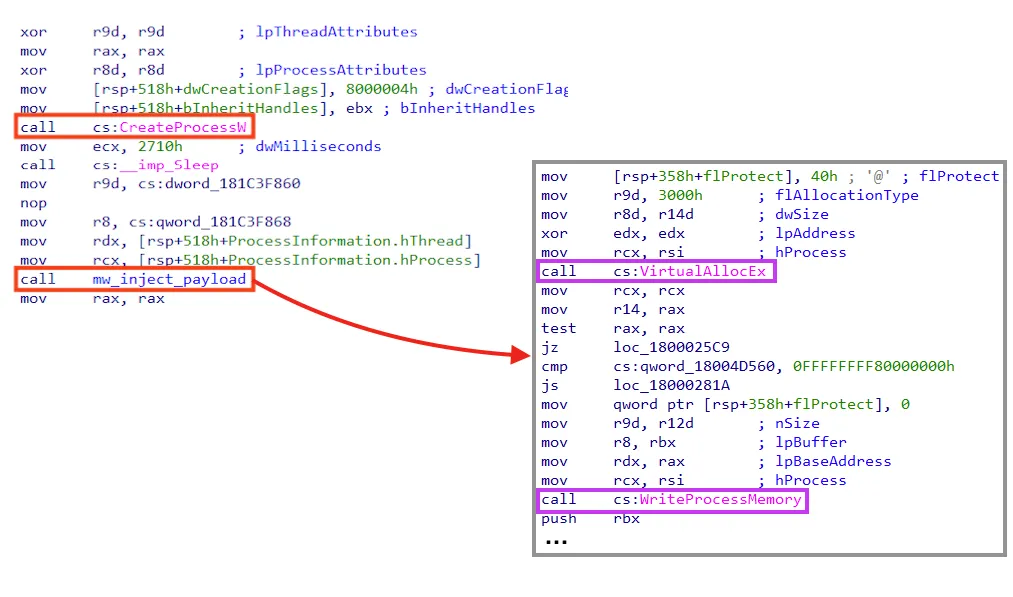Select the r8d, r14d operands
The height and width of the screenshot is (597, 1013).
pos(653,215)
